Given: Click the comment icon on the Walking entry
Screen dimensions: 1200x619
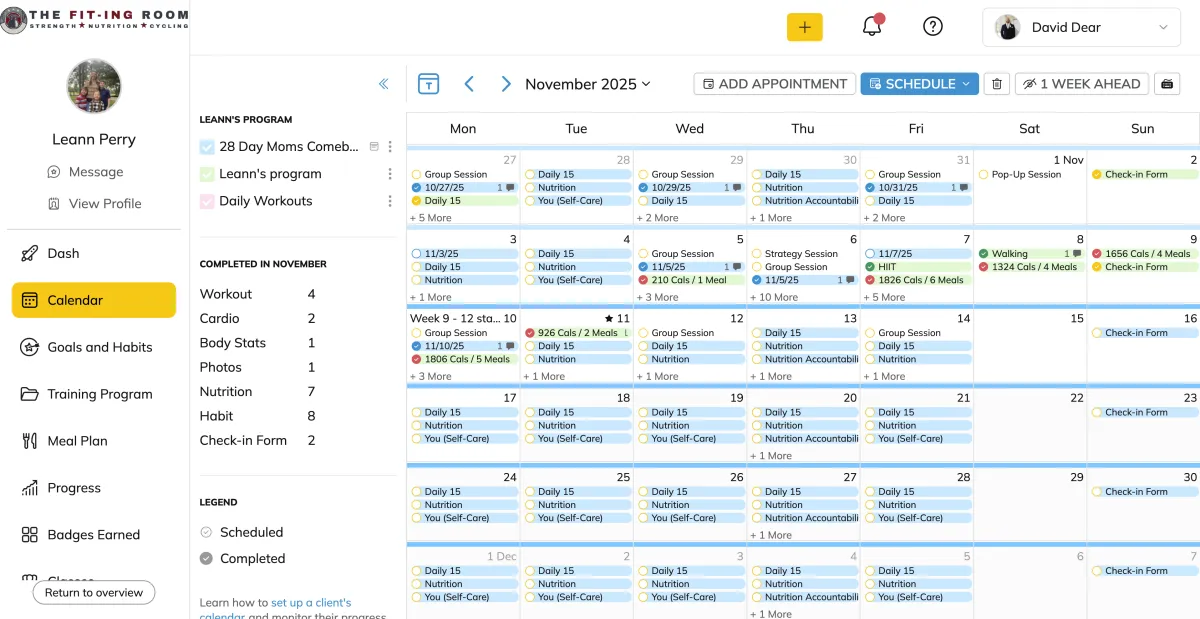Looking at the screenshot, I should pos(1078,254).
